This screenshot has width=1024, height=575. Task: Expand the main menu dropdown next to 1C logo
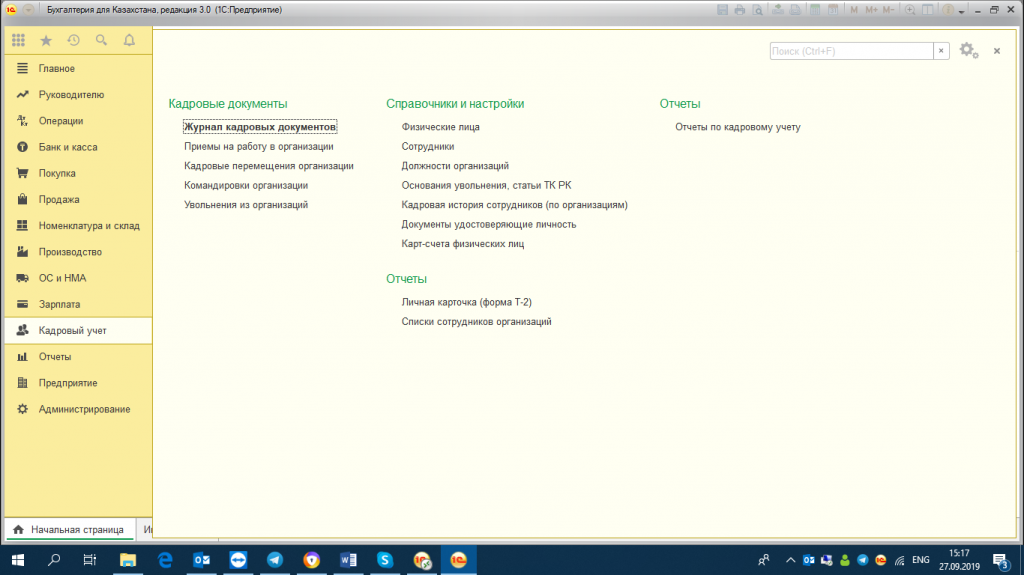pos(27,9)
